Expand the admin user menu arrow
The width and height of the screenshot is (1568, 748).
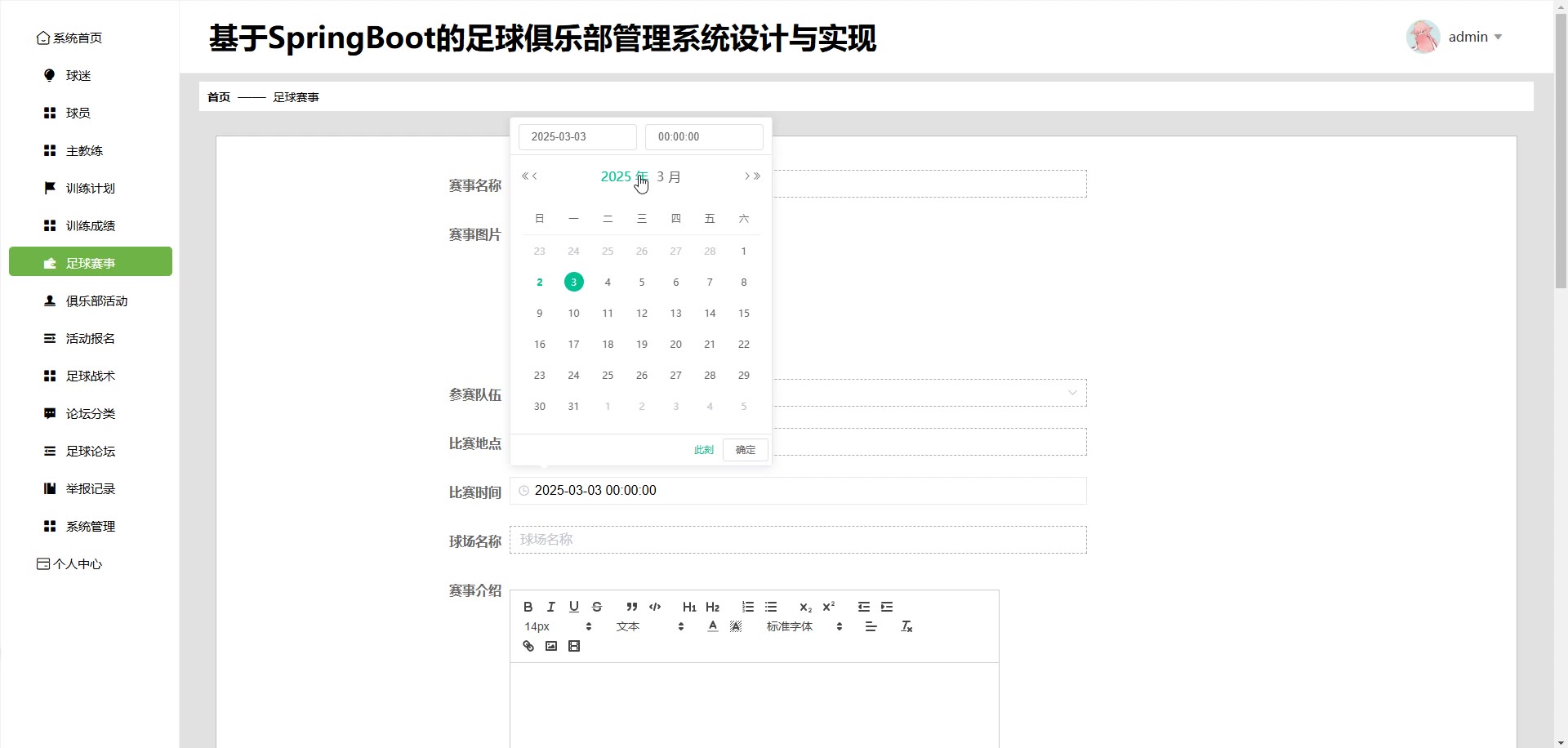(1498, 37)
